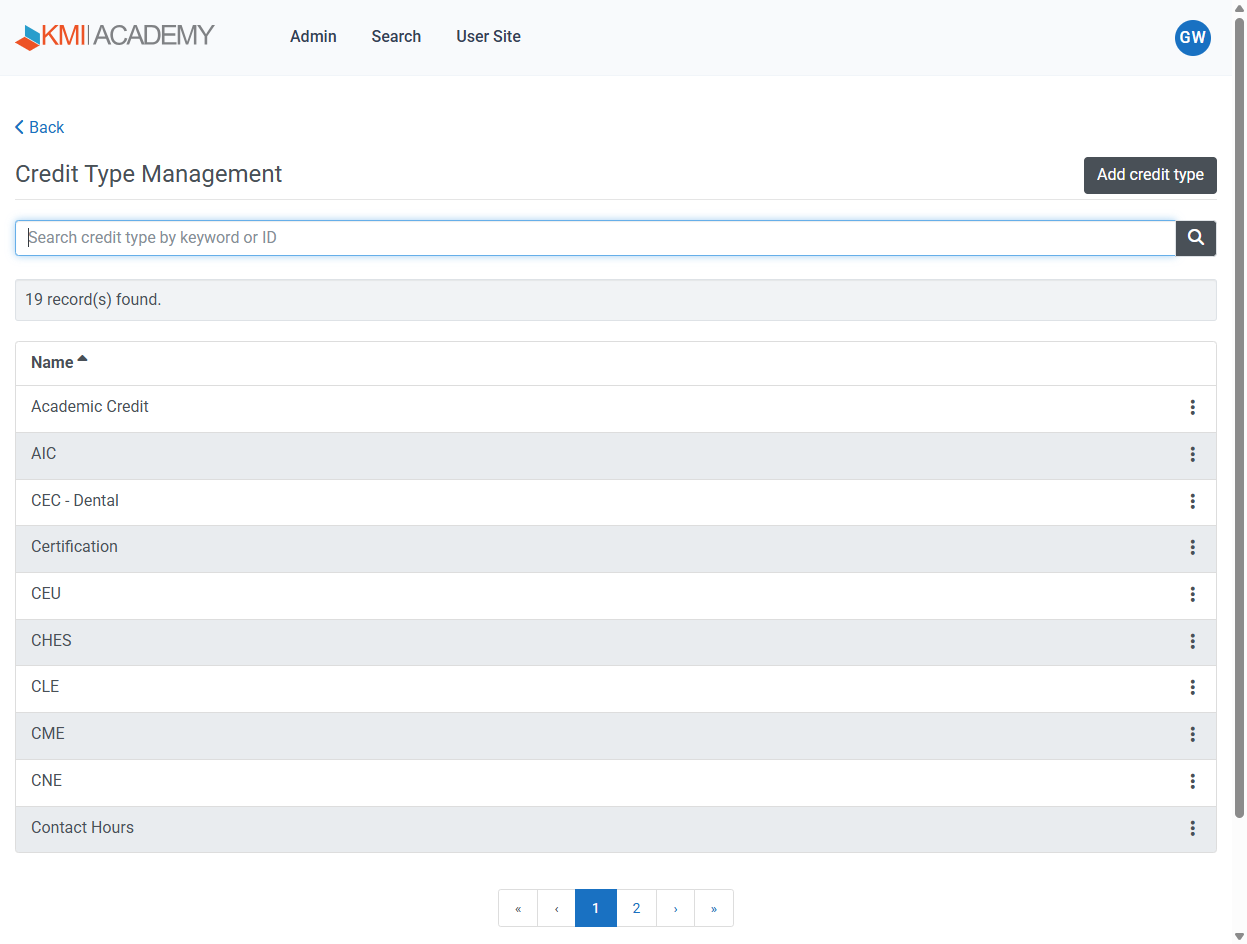Go to page 2 of results
This screenshot has height=944, width=1247.
coord(636,908)
